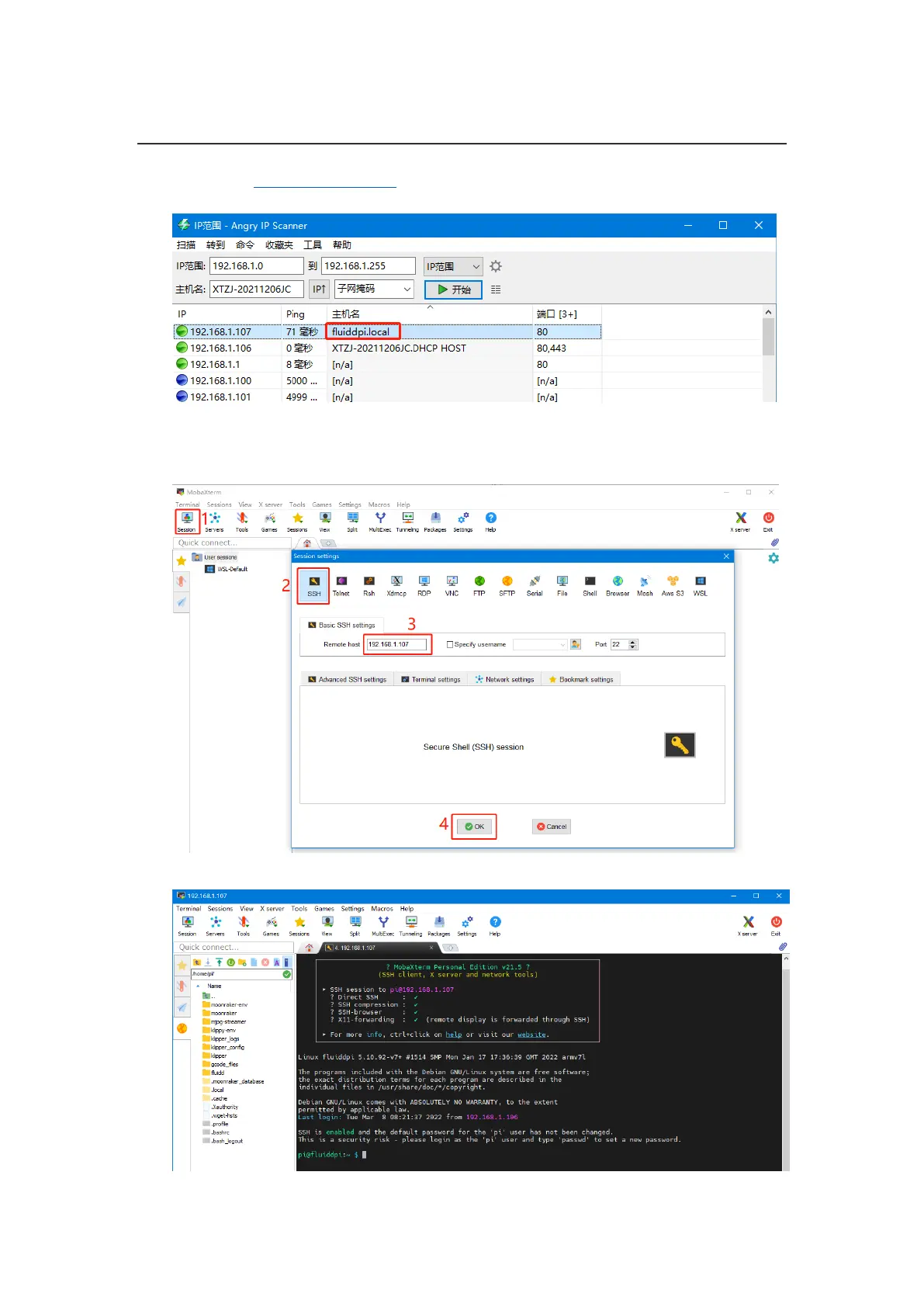Open gcode_files folder in SFTP browser
Screen dimensions: 924x1307
click(220, 1064)
